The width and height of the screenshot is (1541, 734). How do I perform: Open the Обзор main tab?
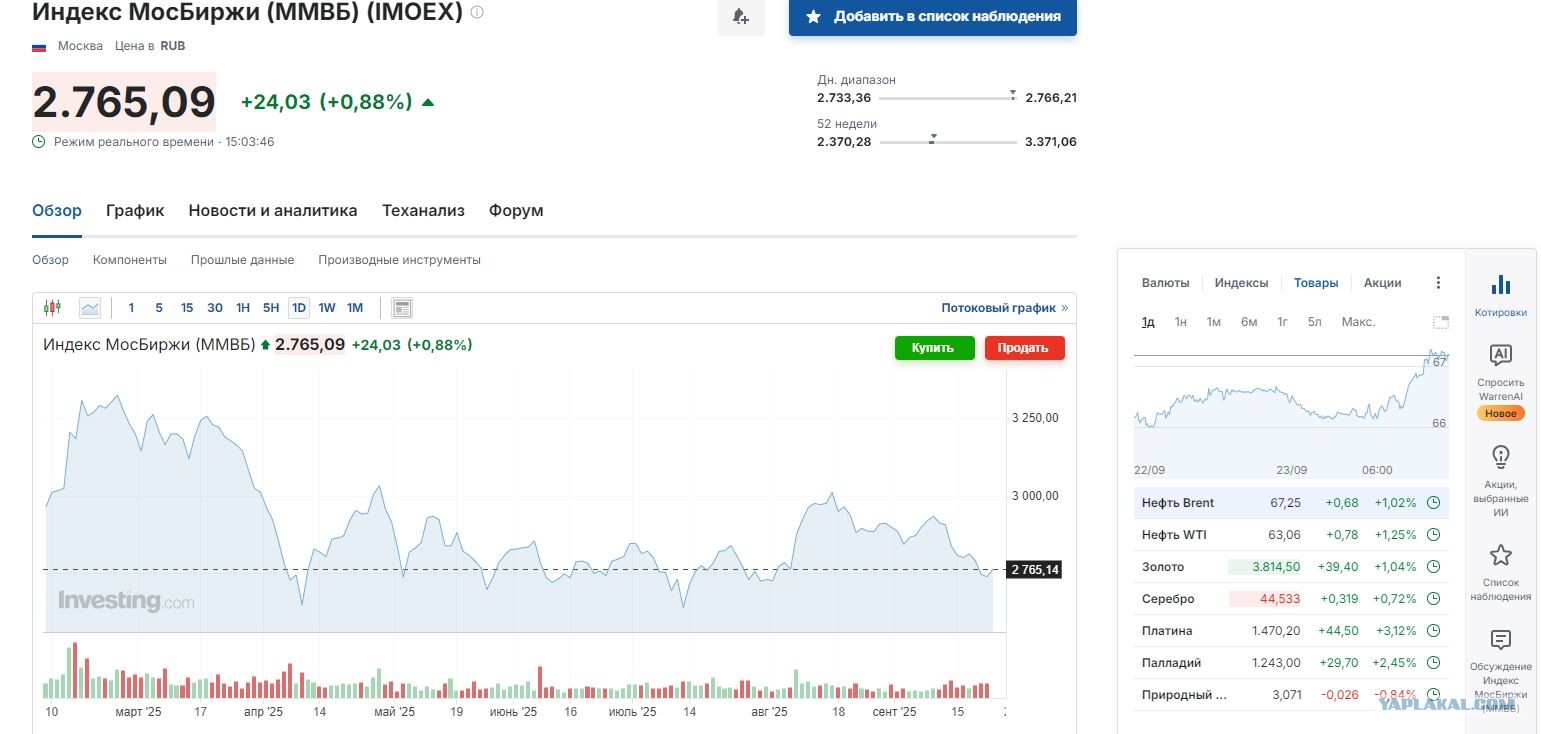point(57,211)
